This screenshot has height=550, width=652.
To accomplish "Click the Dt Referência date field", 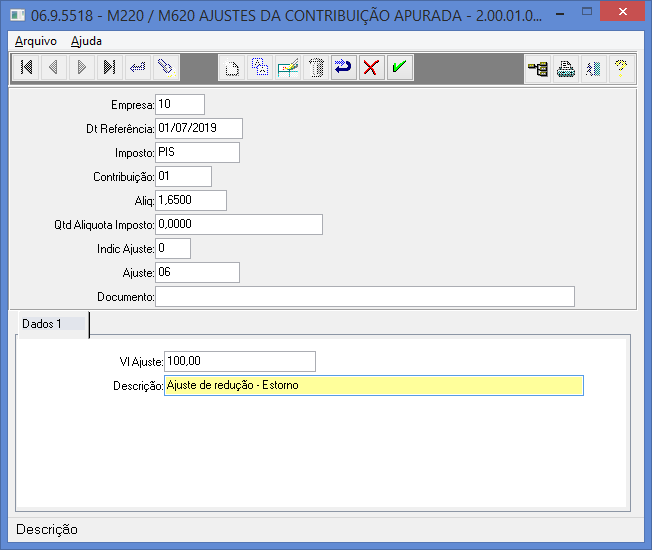I will point(199,128).
